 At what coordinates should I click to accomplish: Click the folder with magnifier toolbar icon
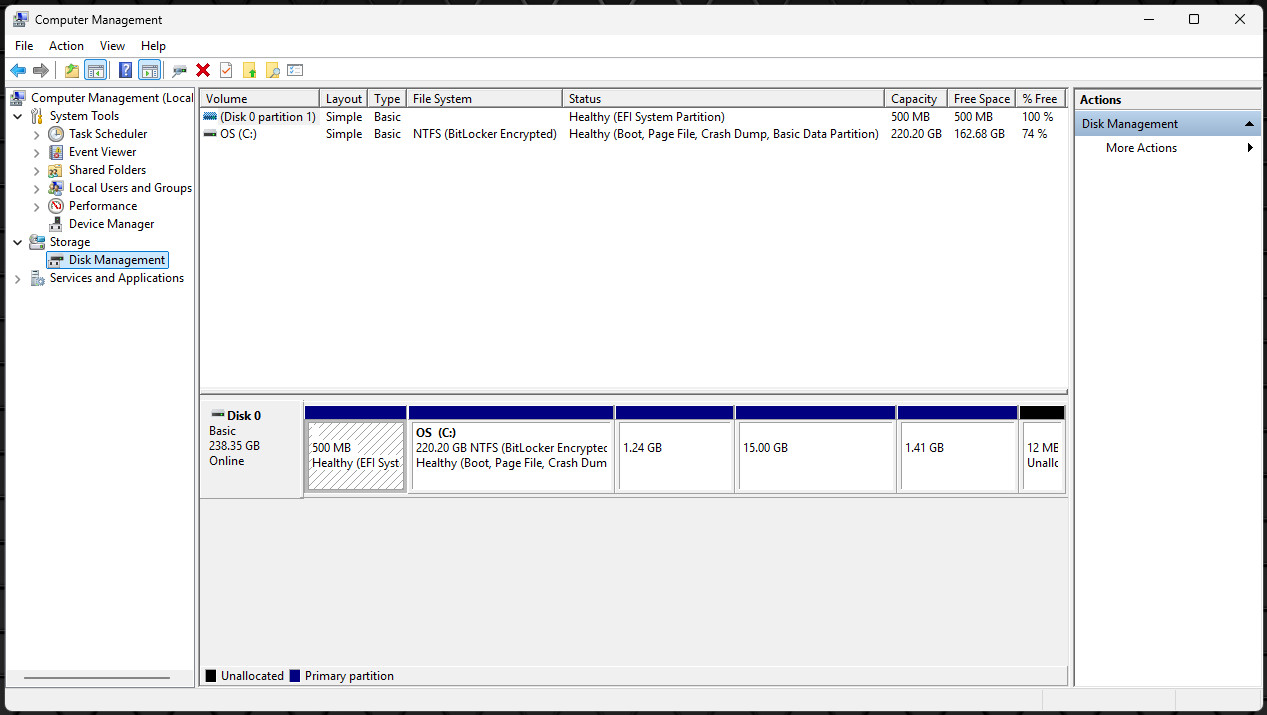click(x=272, y=70)
